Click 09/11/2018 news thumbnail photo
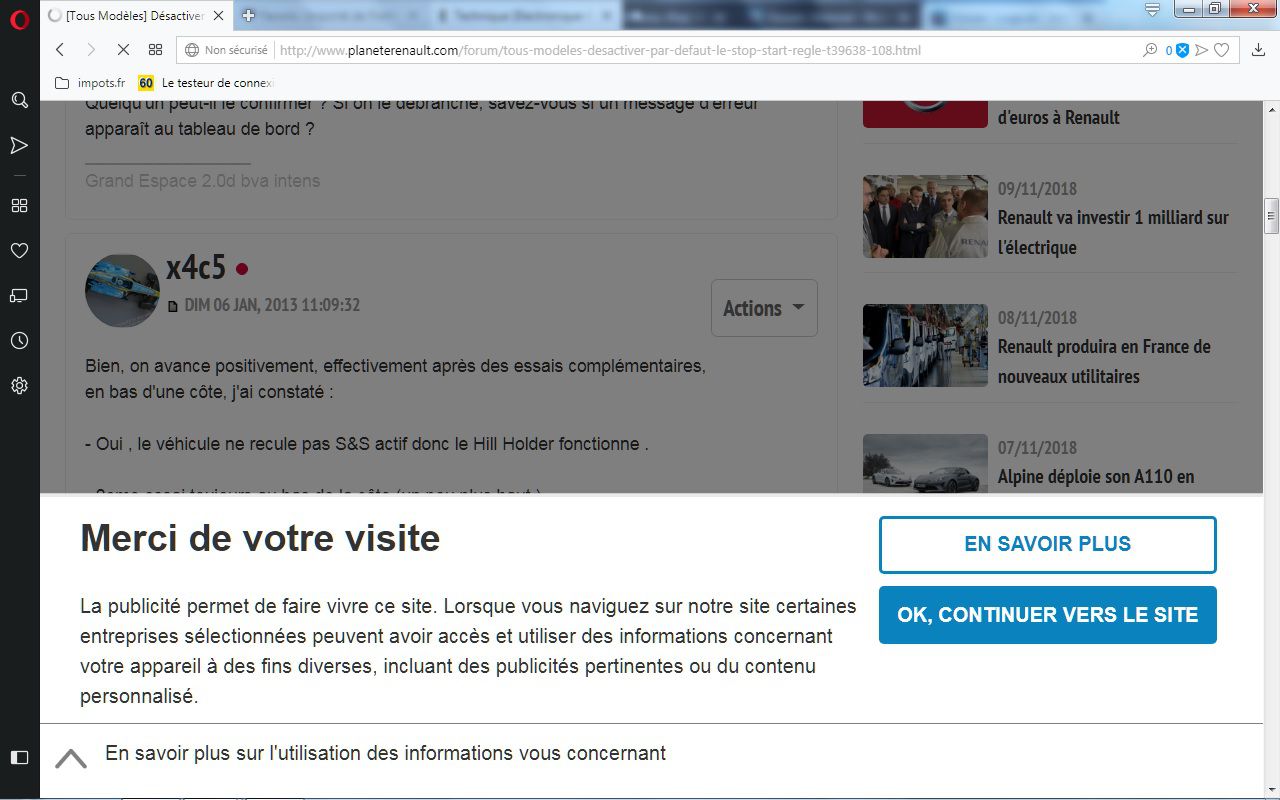 pos(925,216)
